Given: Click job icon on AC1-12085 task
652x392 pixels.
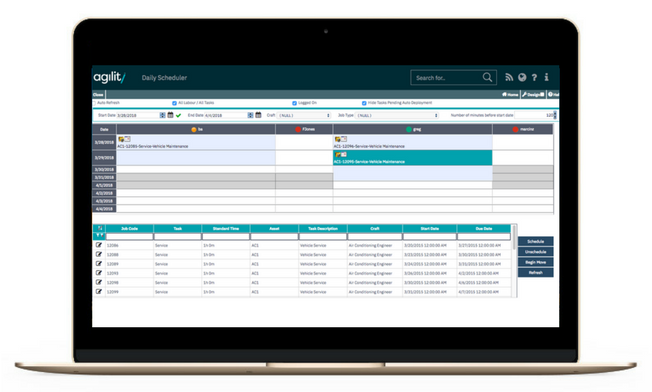Looking at the screenshot, I should (x=121, y=139).
